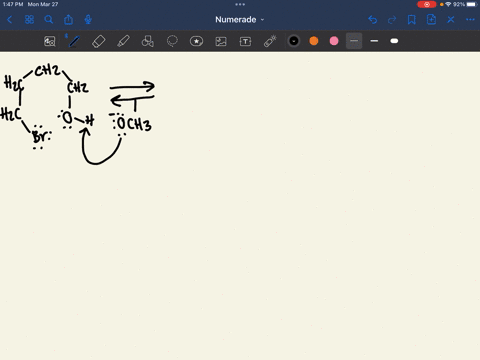Add a new page
This screenshot has width=480, height=360.
431,20
